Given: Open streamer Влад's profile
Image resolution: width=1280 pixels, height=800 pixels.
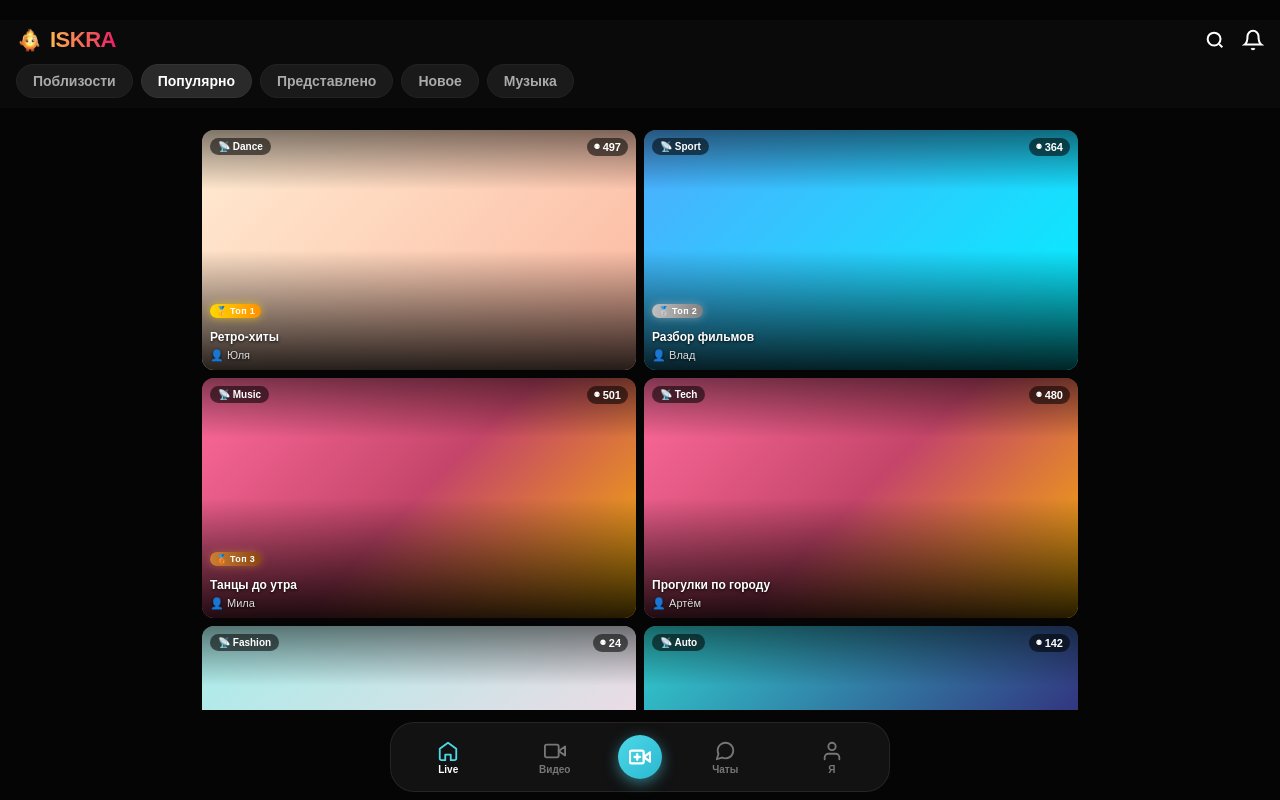Looking at the screenshot, I should [x=674, y=355].
